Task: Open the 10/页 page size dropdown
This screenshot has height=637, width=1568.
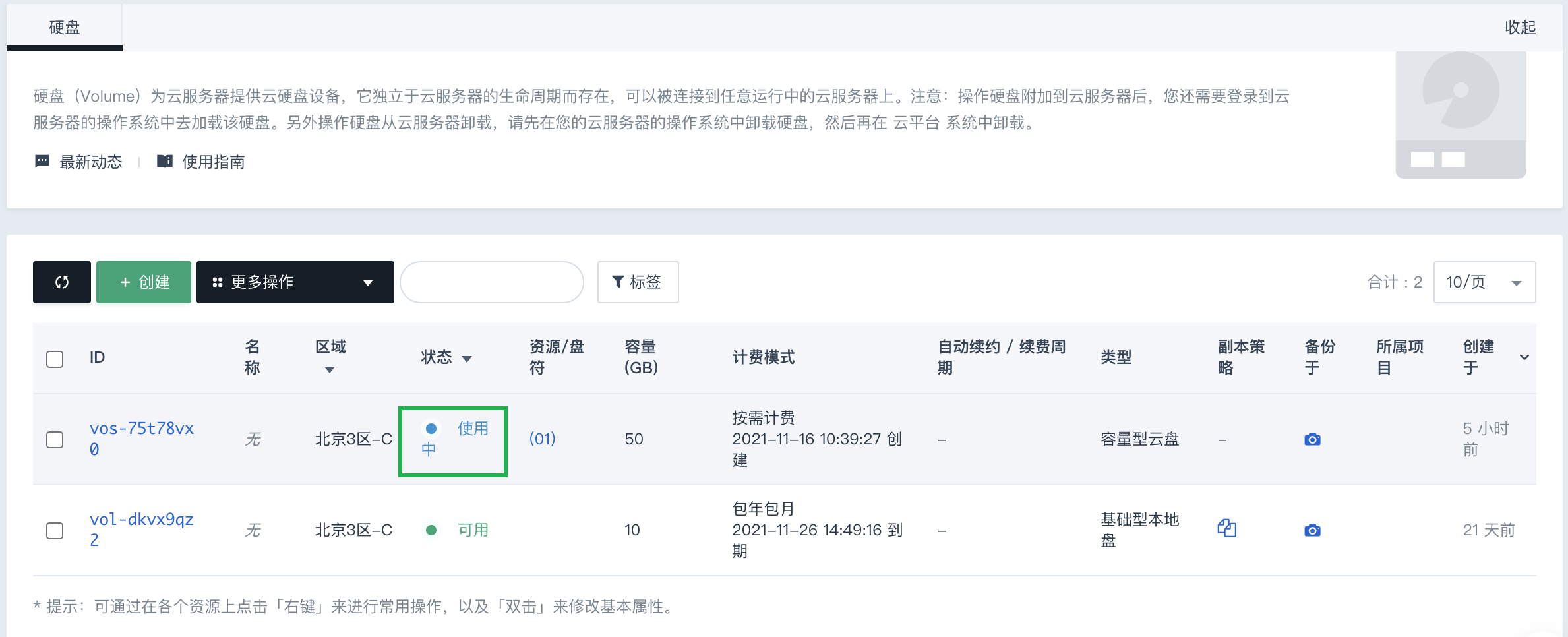Action: 1484,282
